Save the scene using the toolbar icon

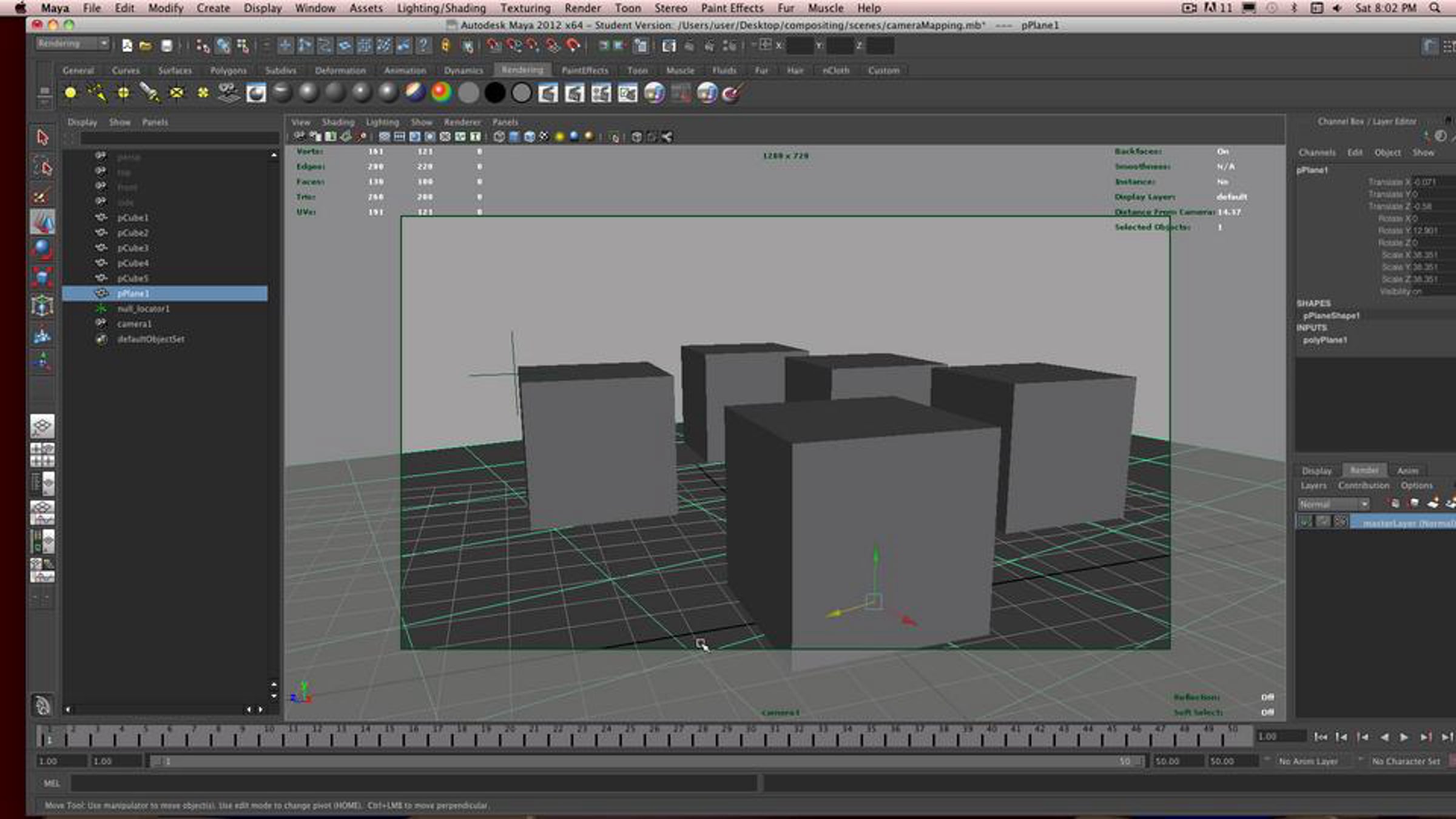click(166, 45)
